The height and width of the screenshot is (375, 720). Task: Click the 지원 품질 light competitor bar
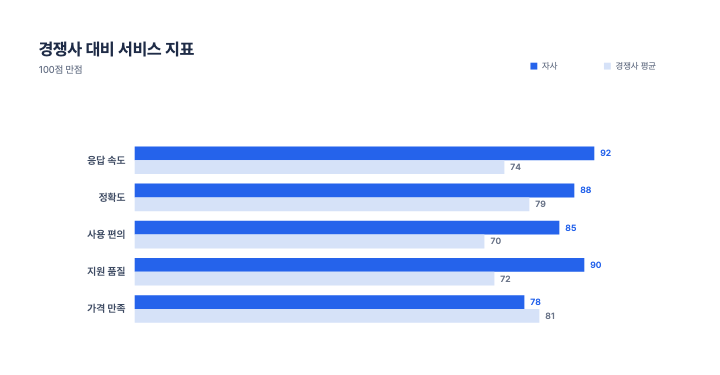pos(315,279)
